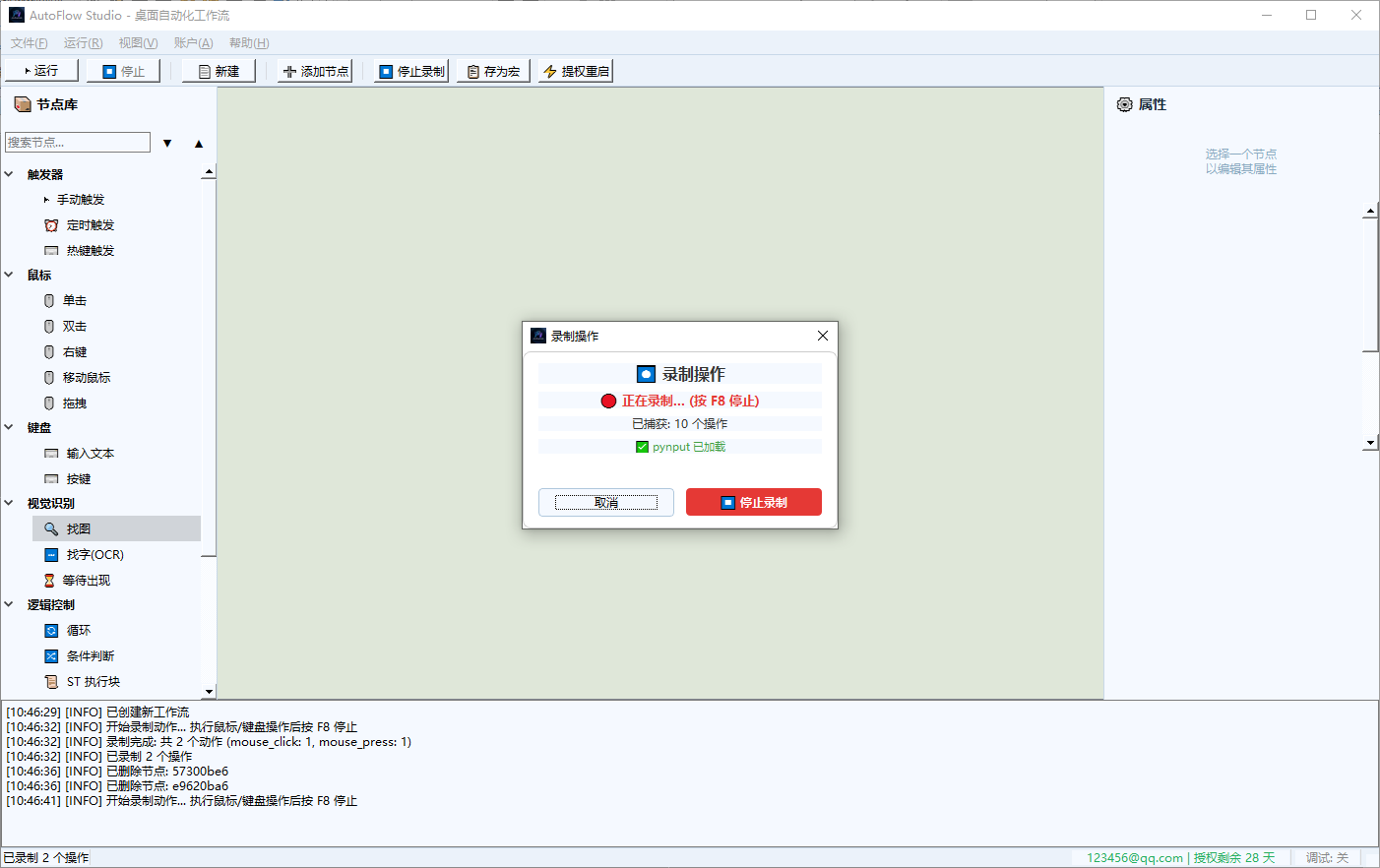
Task: Collapse the 鼠标 category
Action: (9, 275)
